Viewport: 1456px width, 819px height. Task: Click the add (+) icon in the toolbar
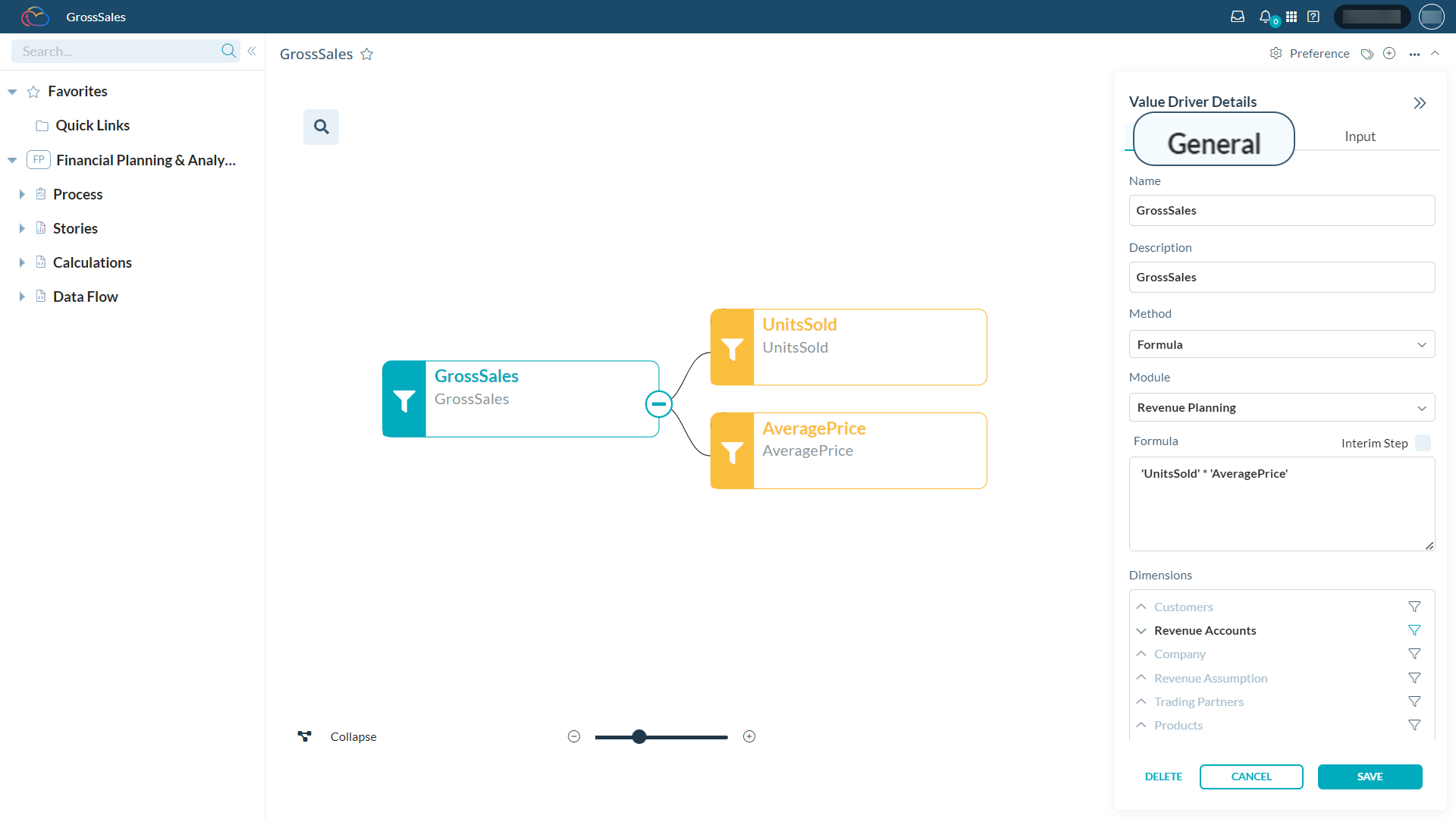(x=1389, y=53)
